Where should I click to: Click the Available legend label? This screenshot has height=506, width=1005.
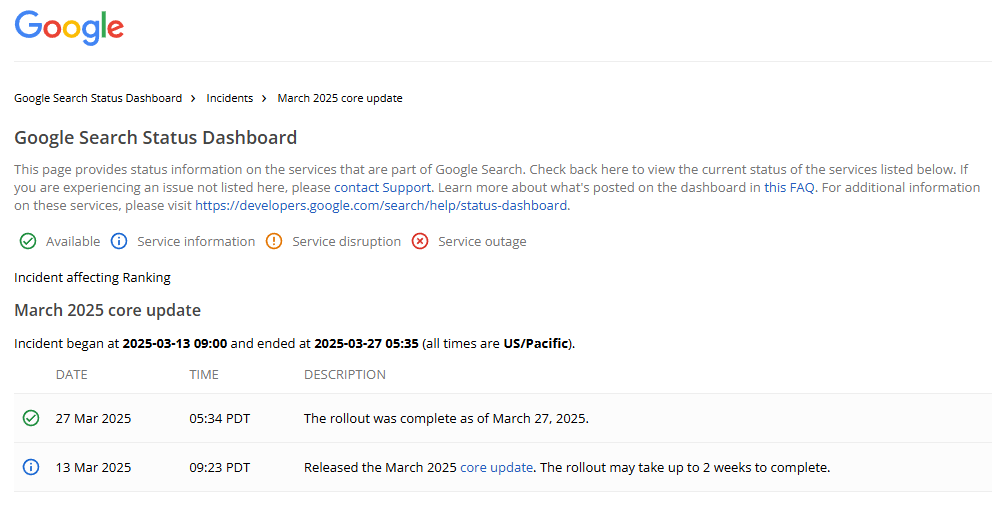[73, 242]
